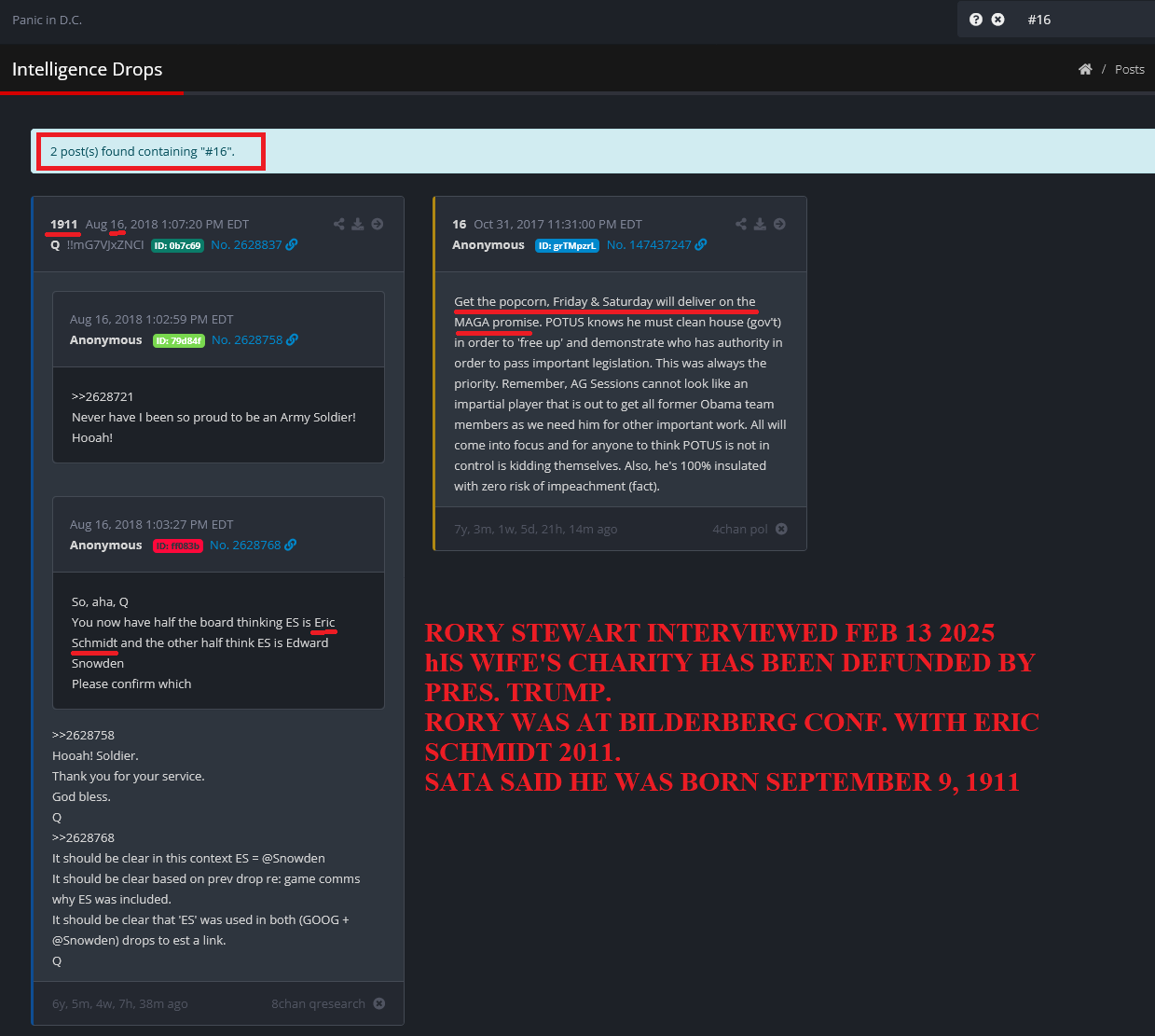Download post 1911 with the download icon
This screenshot has width=1155, height=1036.
pos(358,224)
